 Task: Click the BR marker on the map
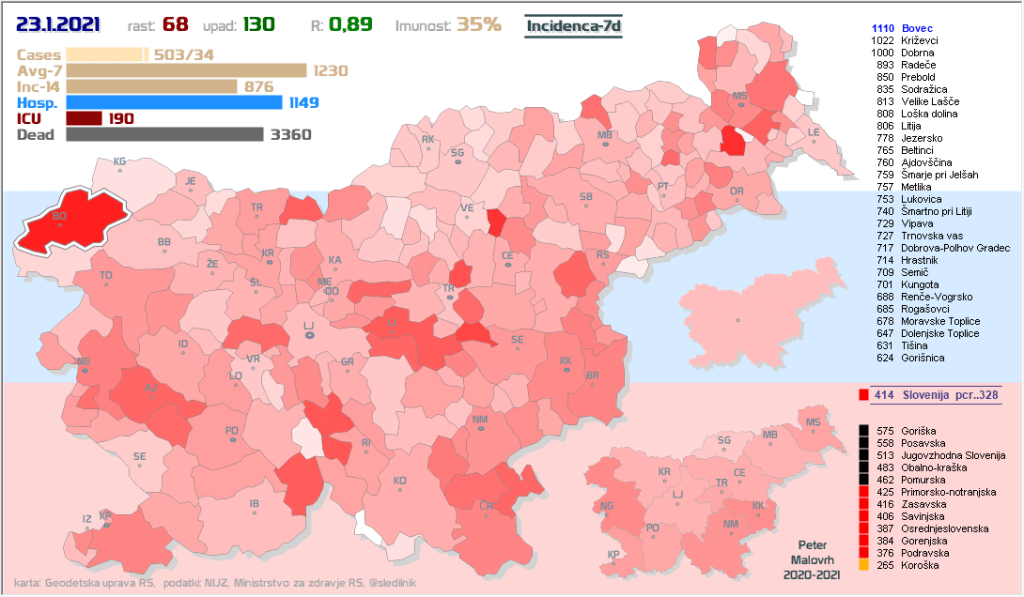[591, 377]
